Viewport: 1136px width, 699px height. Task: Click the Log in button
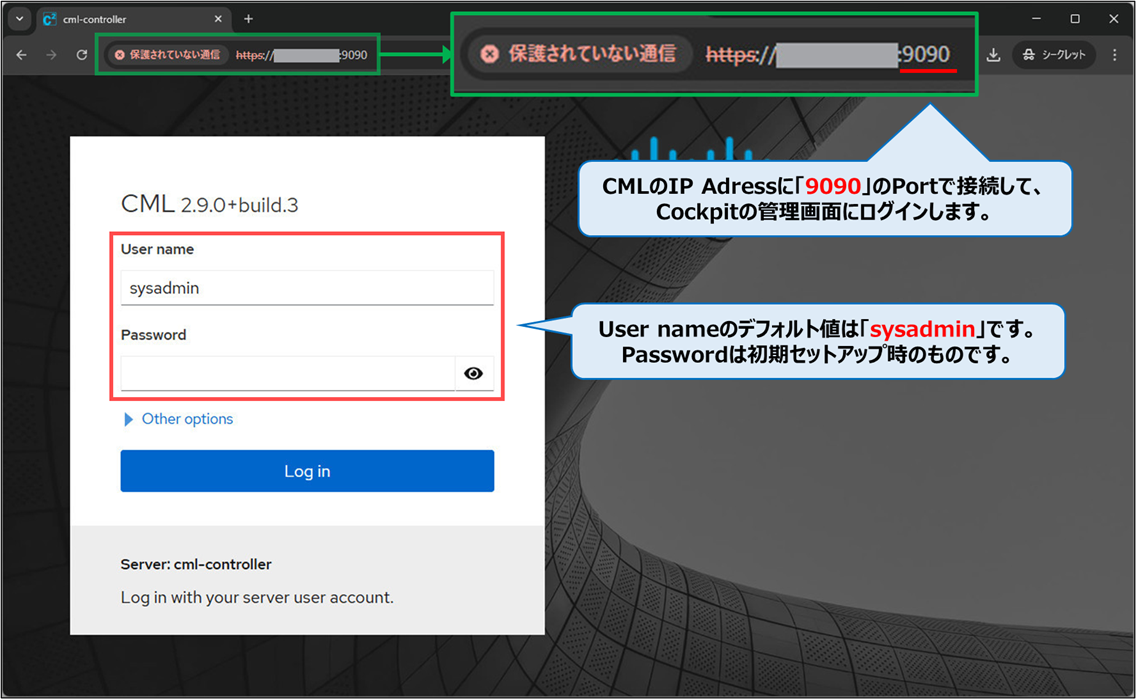tap(307, 471)
